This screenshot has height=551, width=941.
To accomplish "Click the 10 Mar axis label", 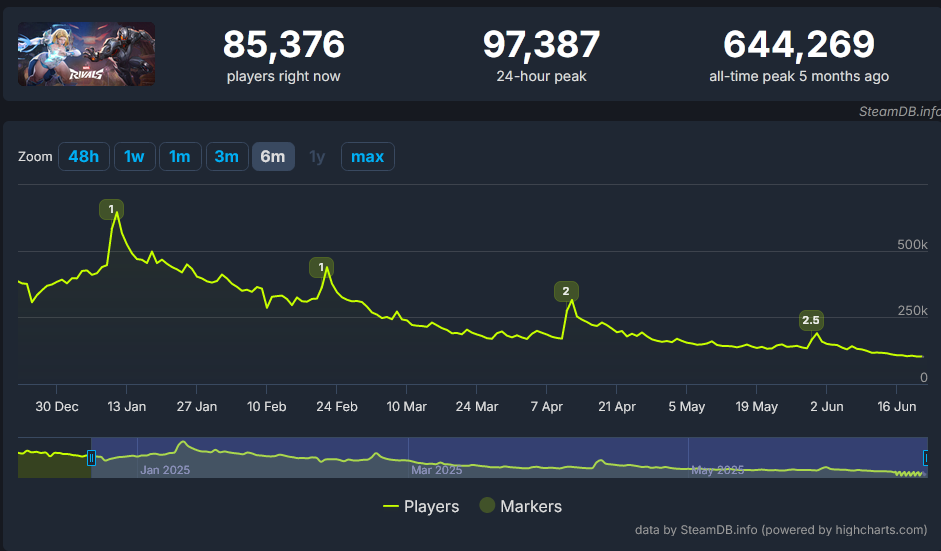I will [x=406, y=406].
